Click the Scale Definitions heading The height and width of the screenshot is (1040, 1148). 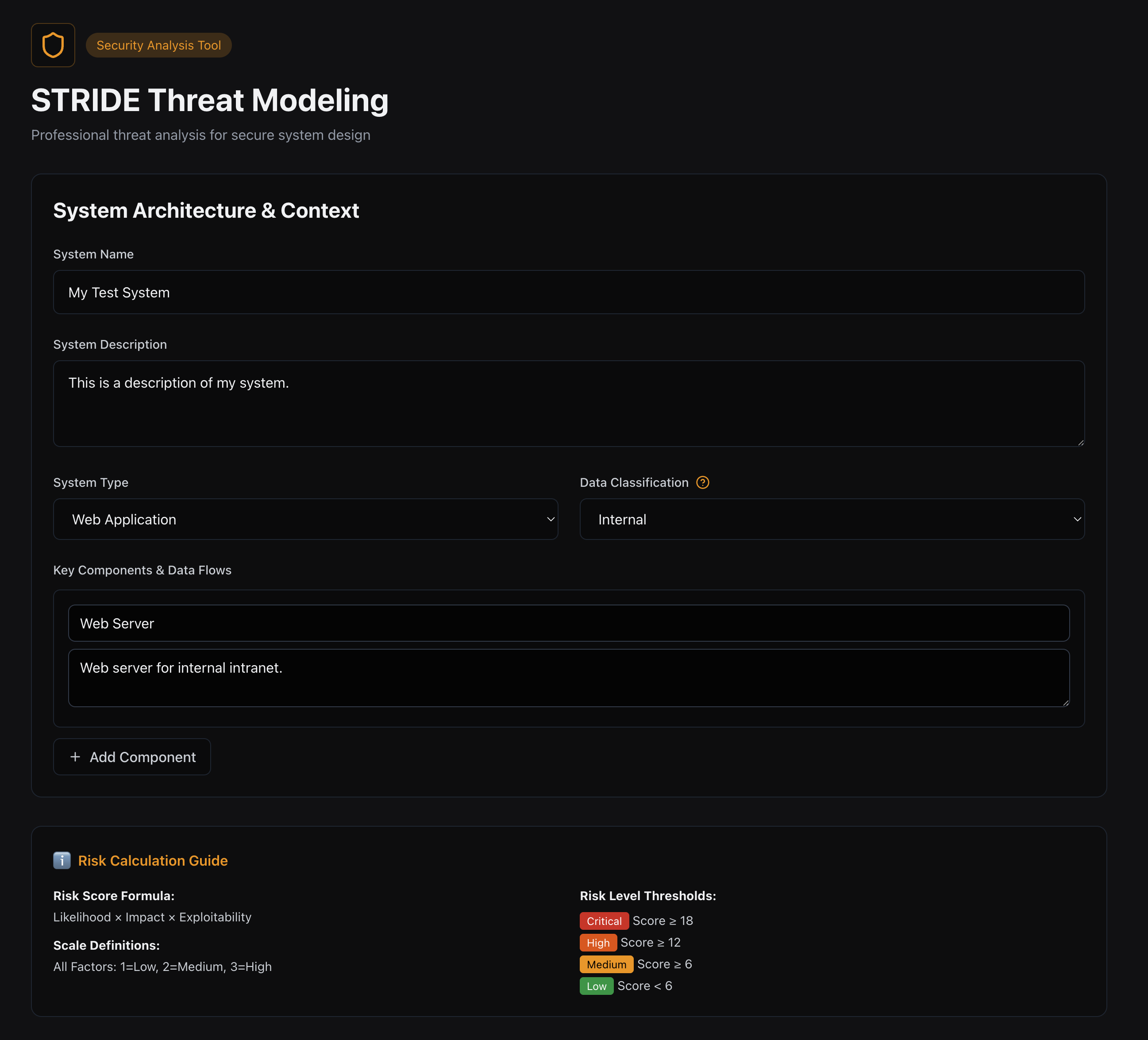(107, 945)
